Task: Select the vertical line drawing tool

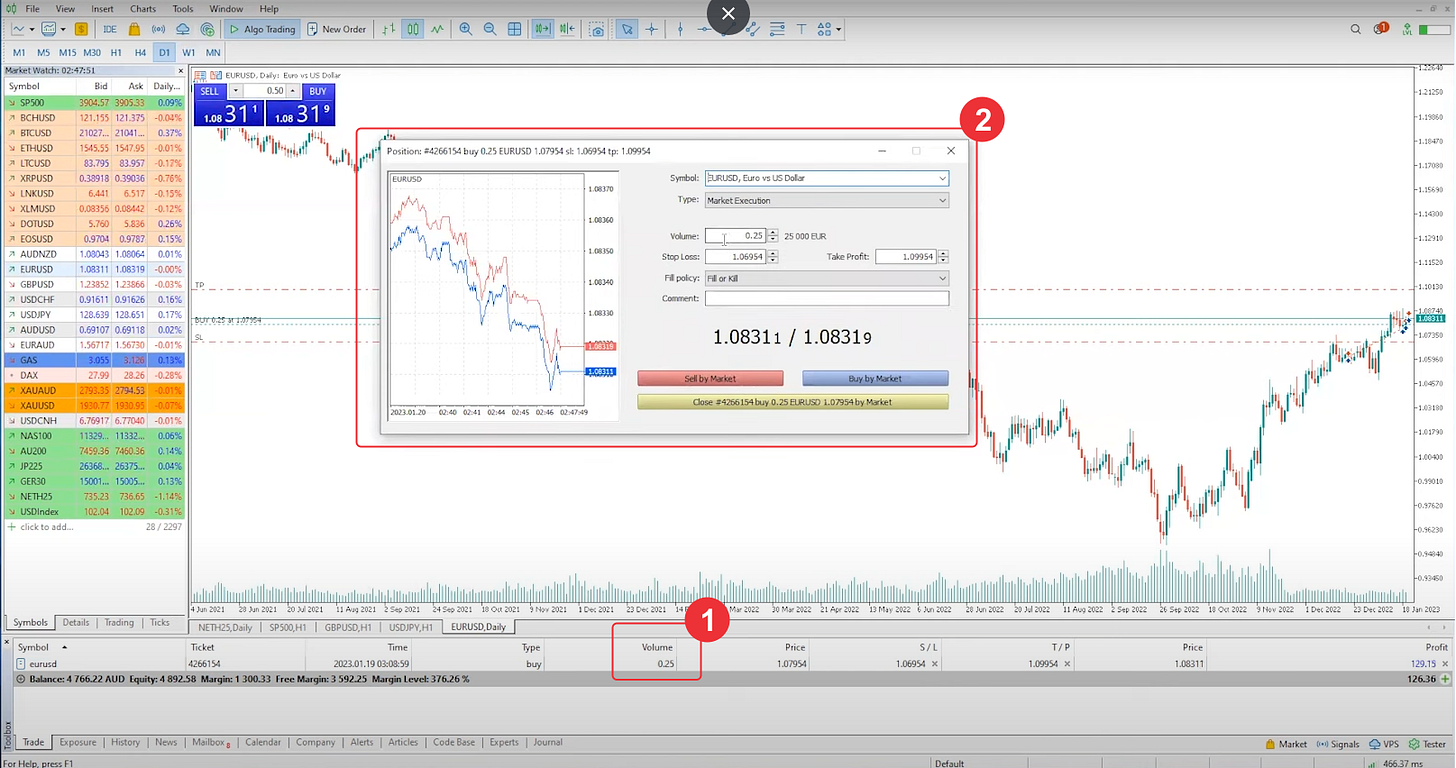Action: 680,29
